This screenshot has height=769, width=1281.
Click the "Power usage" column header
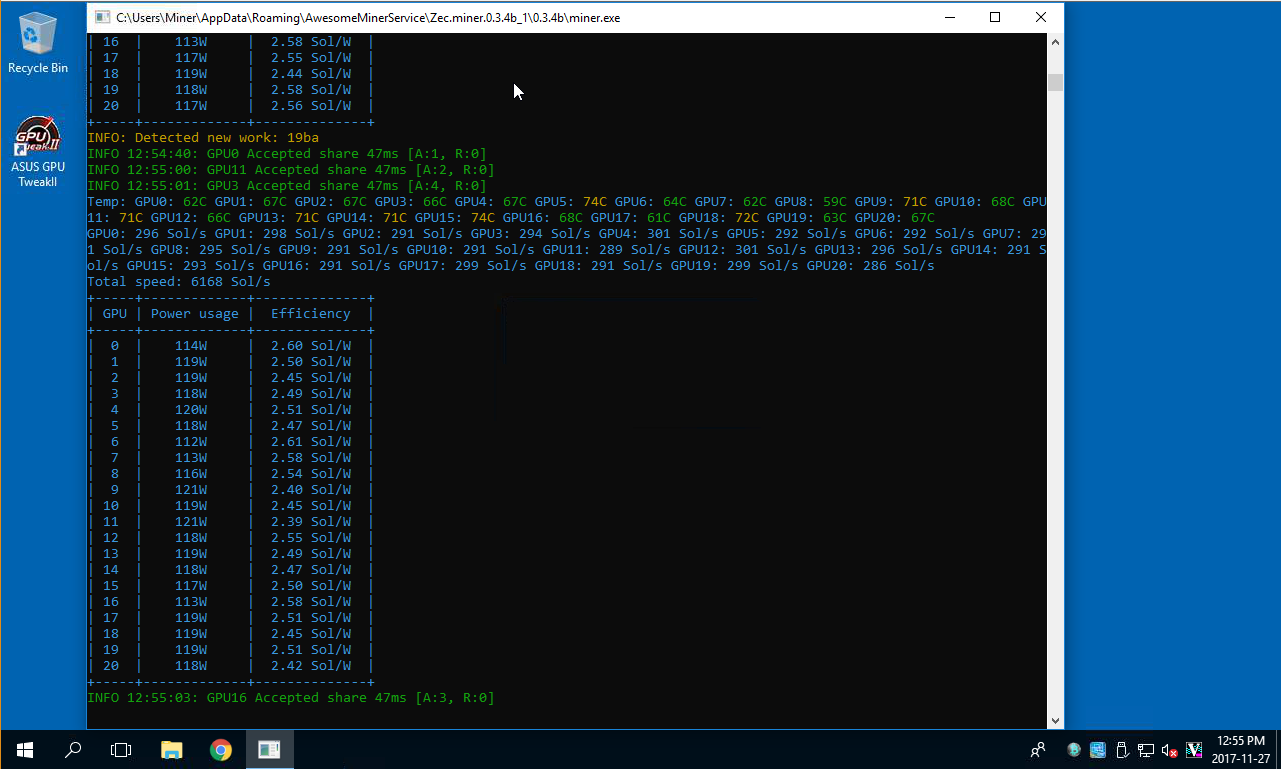click(195, 313)
